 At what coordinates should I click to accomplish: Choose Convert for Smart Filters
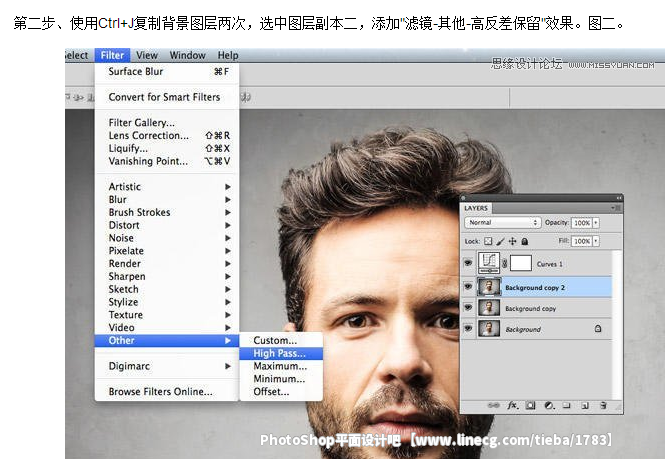click(167, 97)
